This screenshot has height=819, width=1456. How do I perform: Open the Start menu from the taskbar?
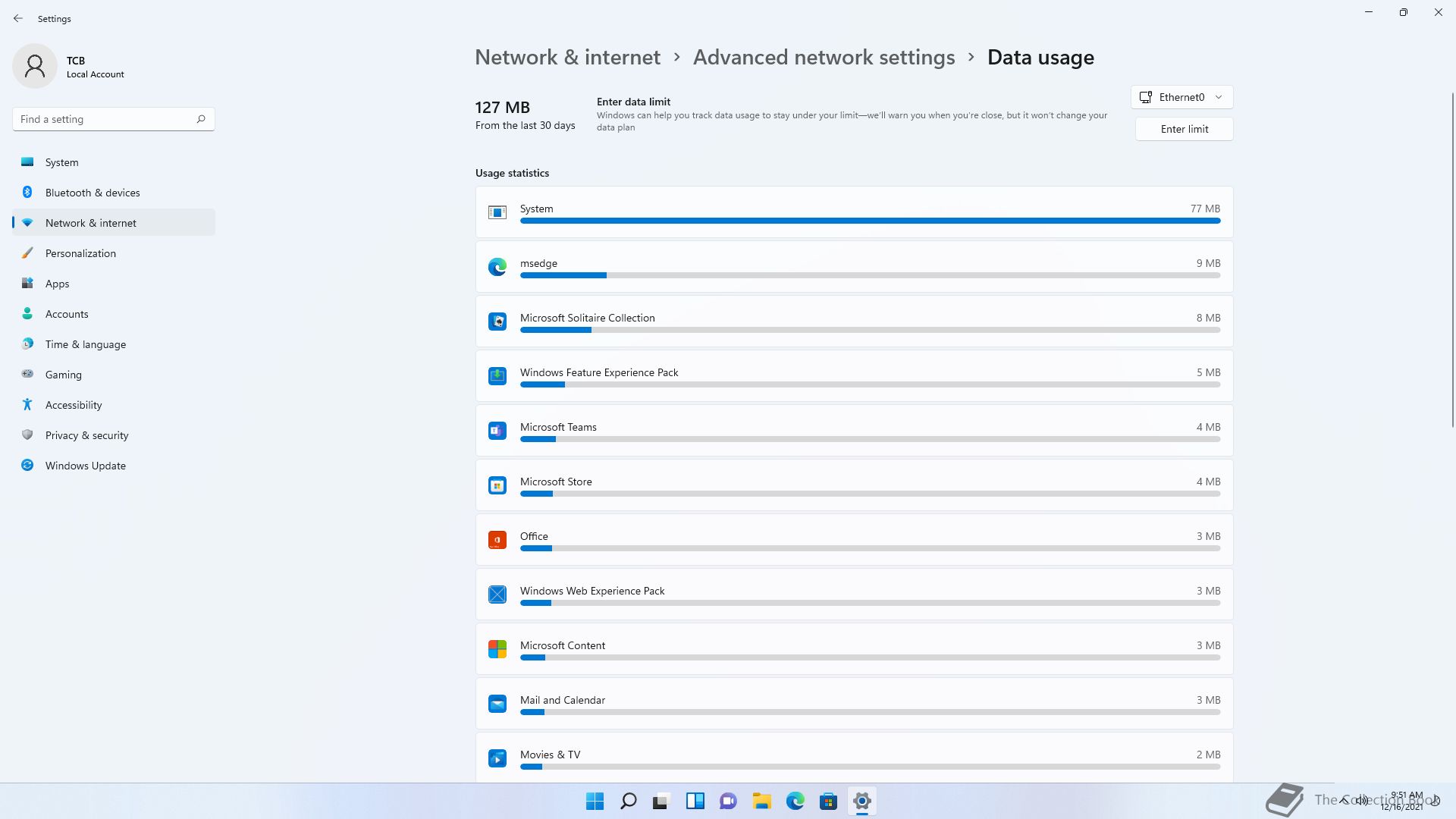click(x=595, y=801)
